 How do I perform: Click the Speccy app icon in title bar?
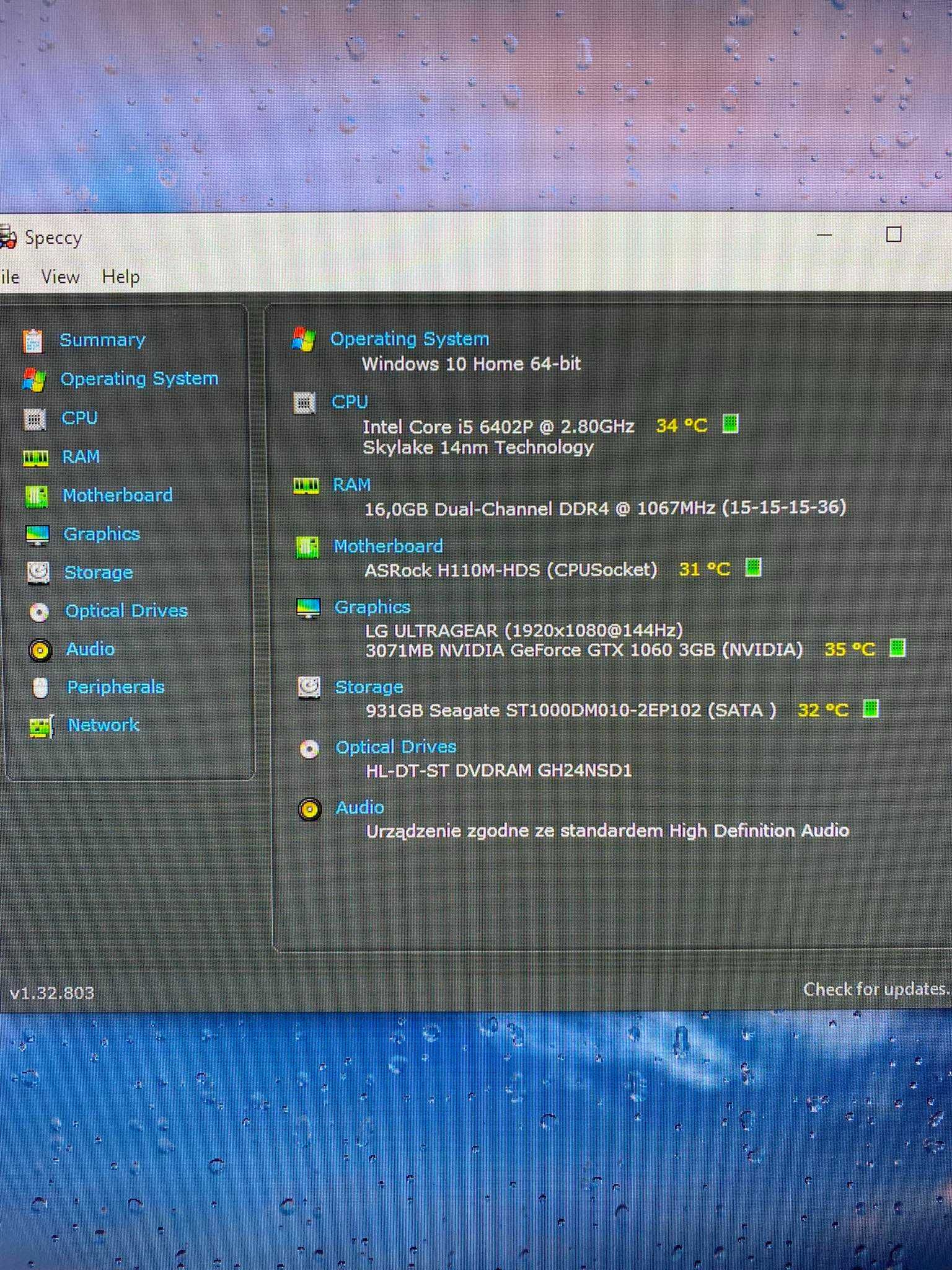coord(7,238)
